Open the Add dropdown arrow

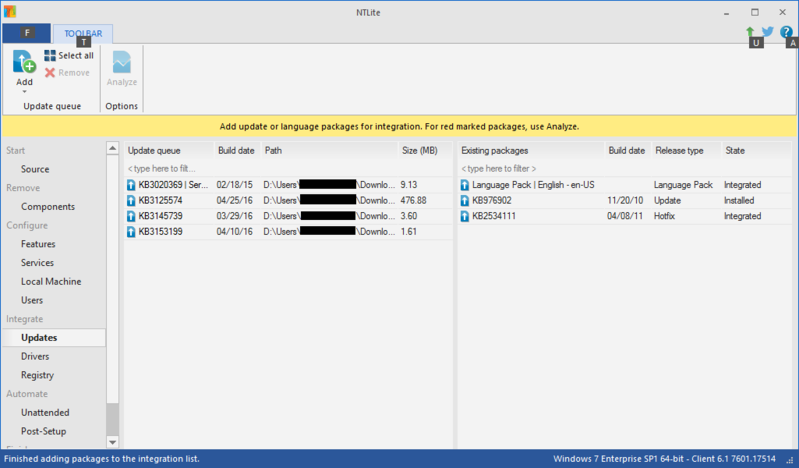[x=24, y=91]
